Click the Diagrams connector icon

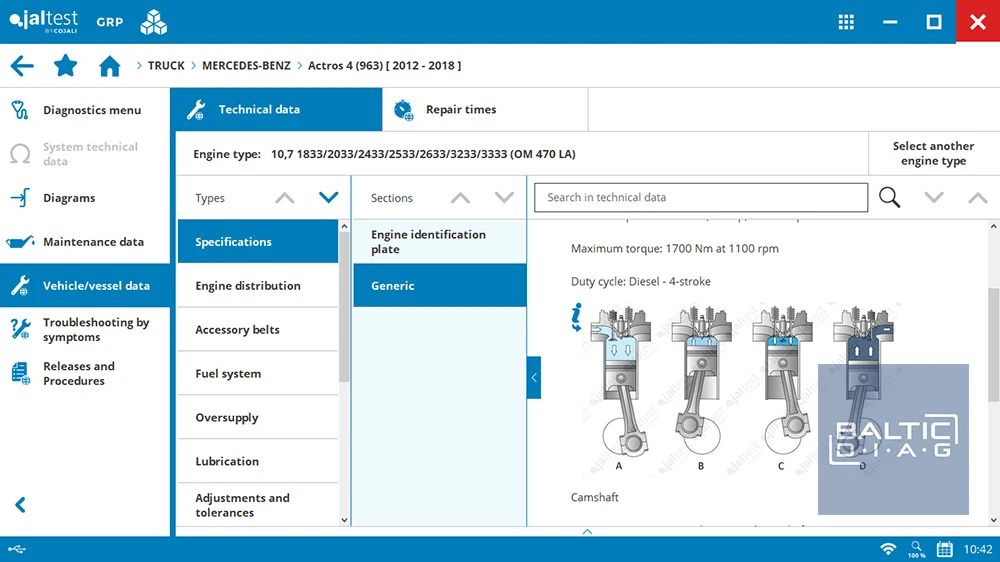20,198
